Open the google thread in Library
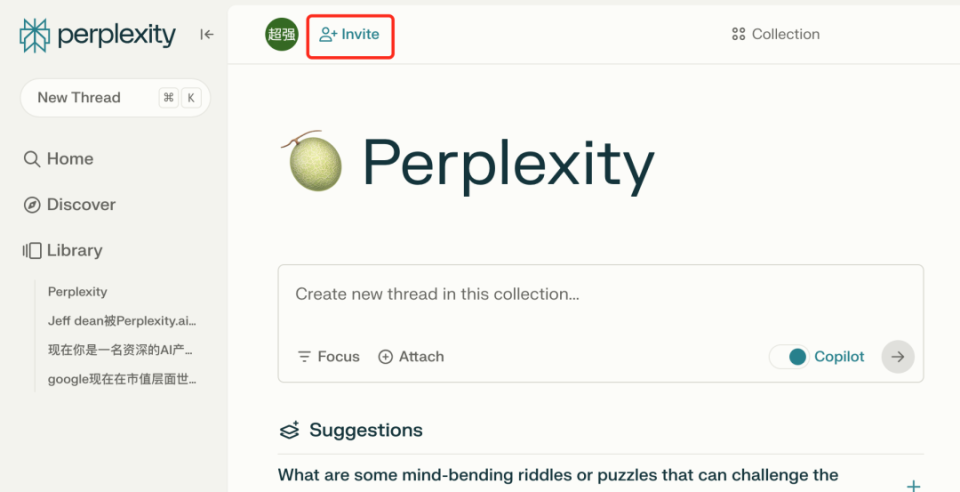Viewport: 960px width, 492px height. click(122, 379)
